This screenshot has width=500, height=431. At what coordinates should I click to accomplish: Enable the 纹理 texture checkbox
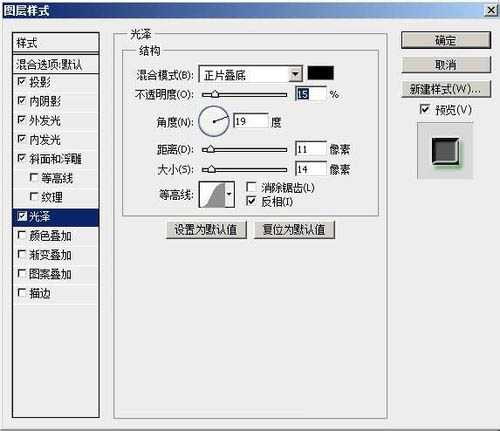tap(34, 196)
